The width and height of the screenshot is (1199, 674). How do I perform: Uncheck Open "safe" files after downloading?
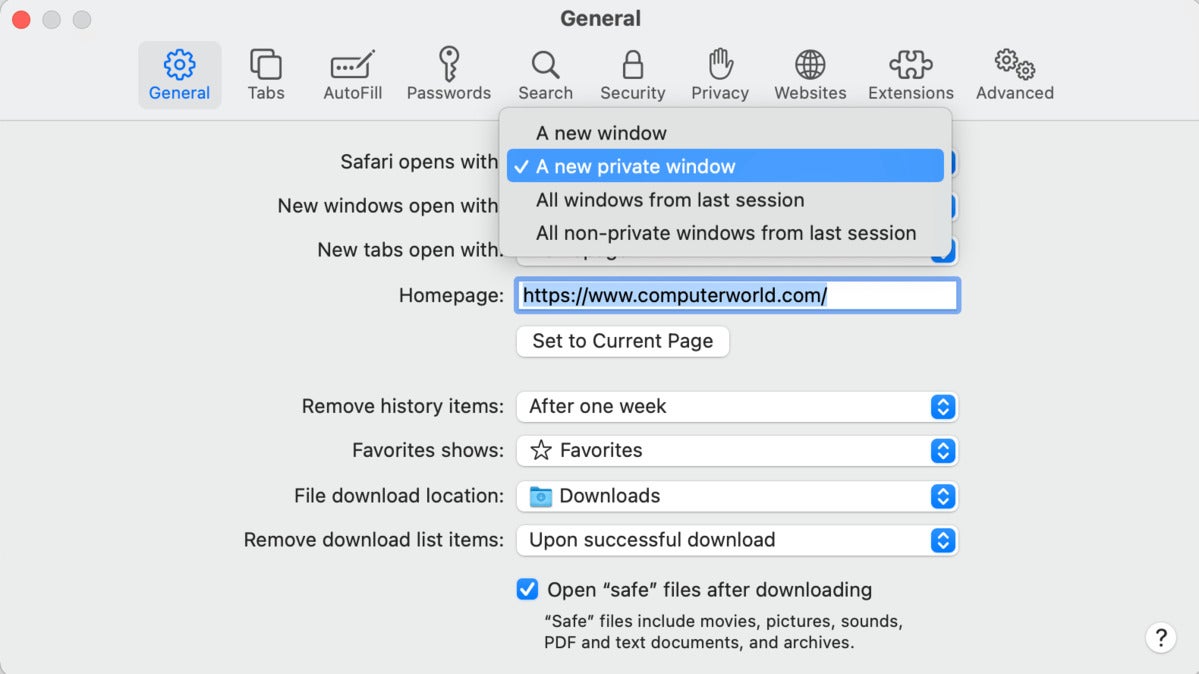[x=527, y=589]
